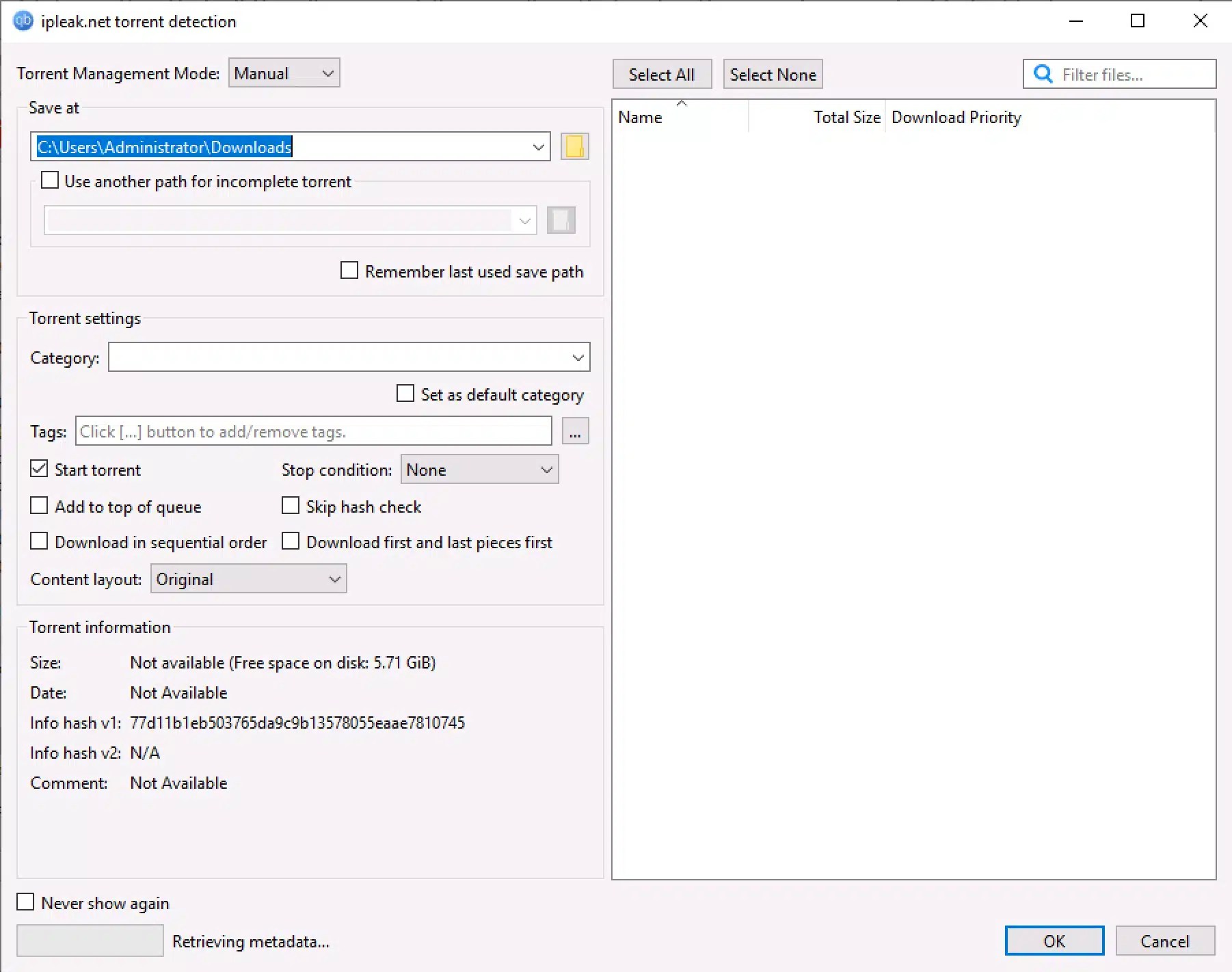Check Never show again
1232x972 pixels.
pyautogui.click(x=25, y=902)
